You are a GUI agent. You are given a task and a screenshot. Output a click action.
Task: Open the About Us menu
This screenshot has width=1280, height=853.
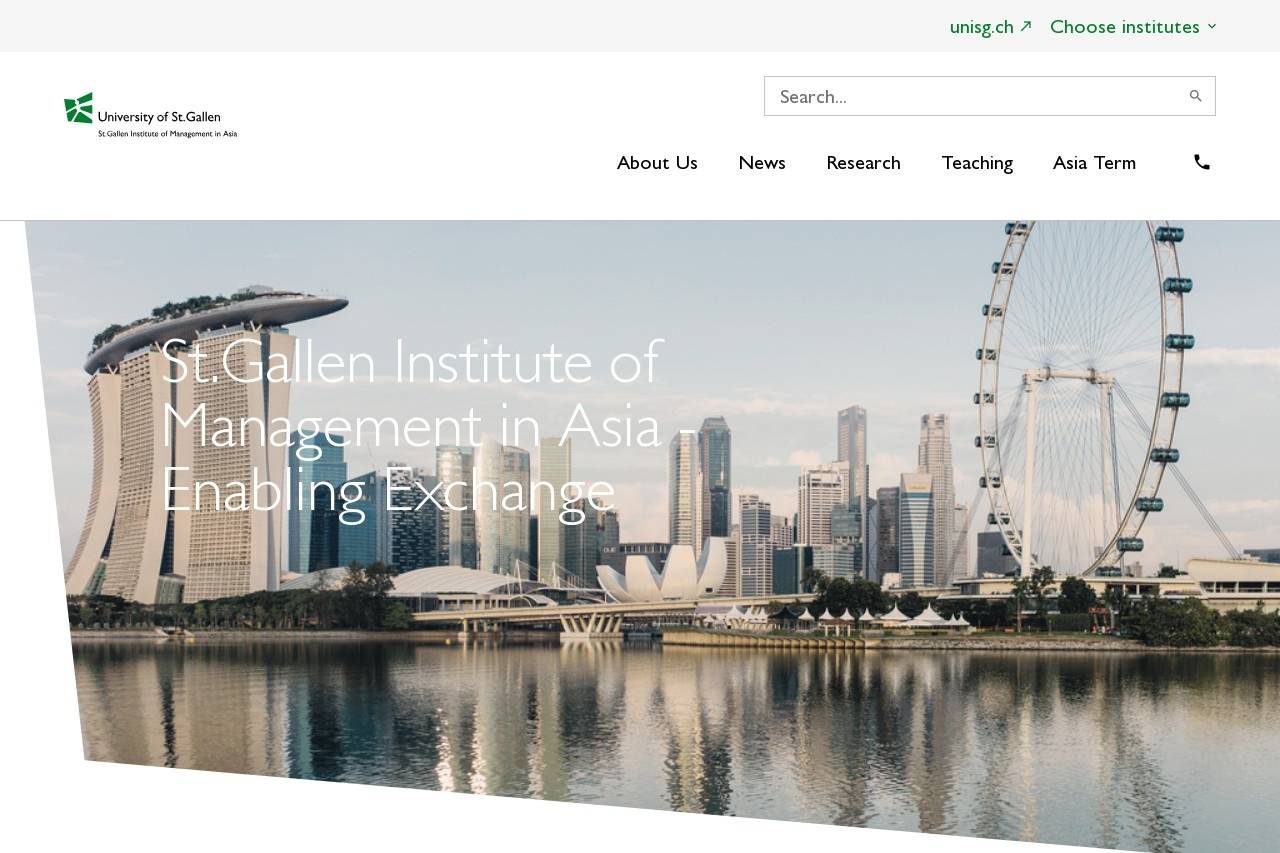pyautogui.click(x=657, y=162)
